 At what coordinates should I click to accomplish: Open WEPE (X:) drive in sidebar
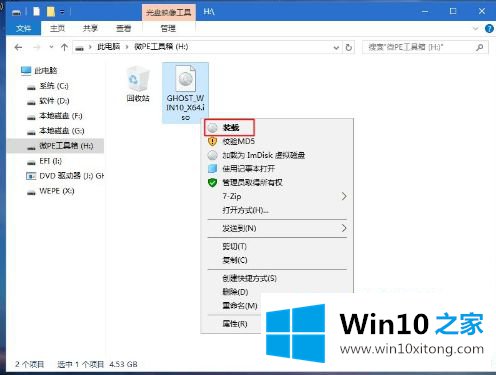click(x=57, y=191)
